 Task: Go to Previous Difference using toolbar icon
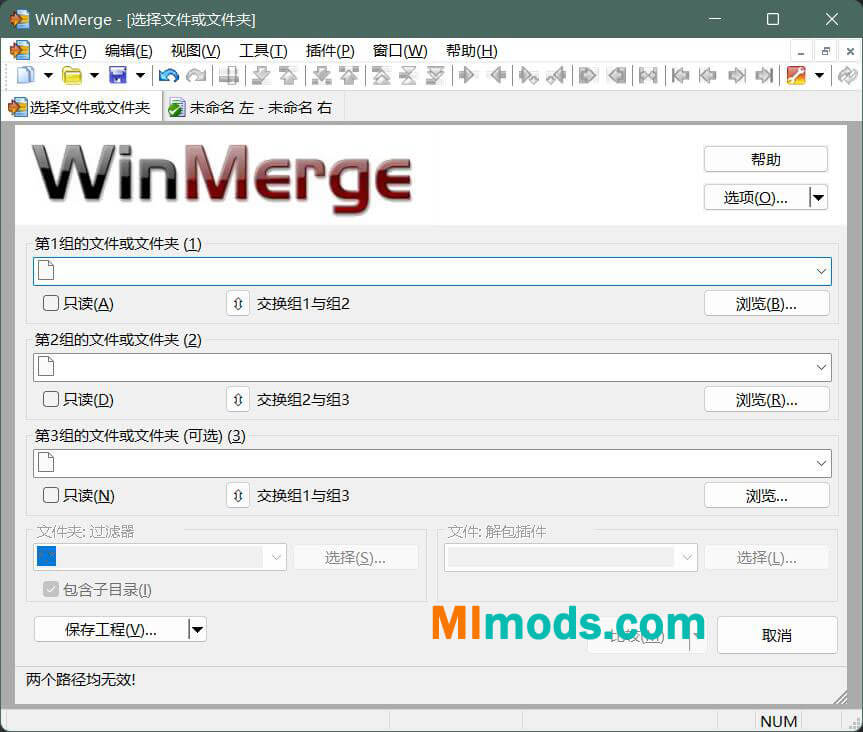[288, 75]
